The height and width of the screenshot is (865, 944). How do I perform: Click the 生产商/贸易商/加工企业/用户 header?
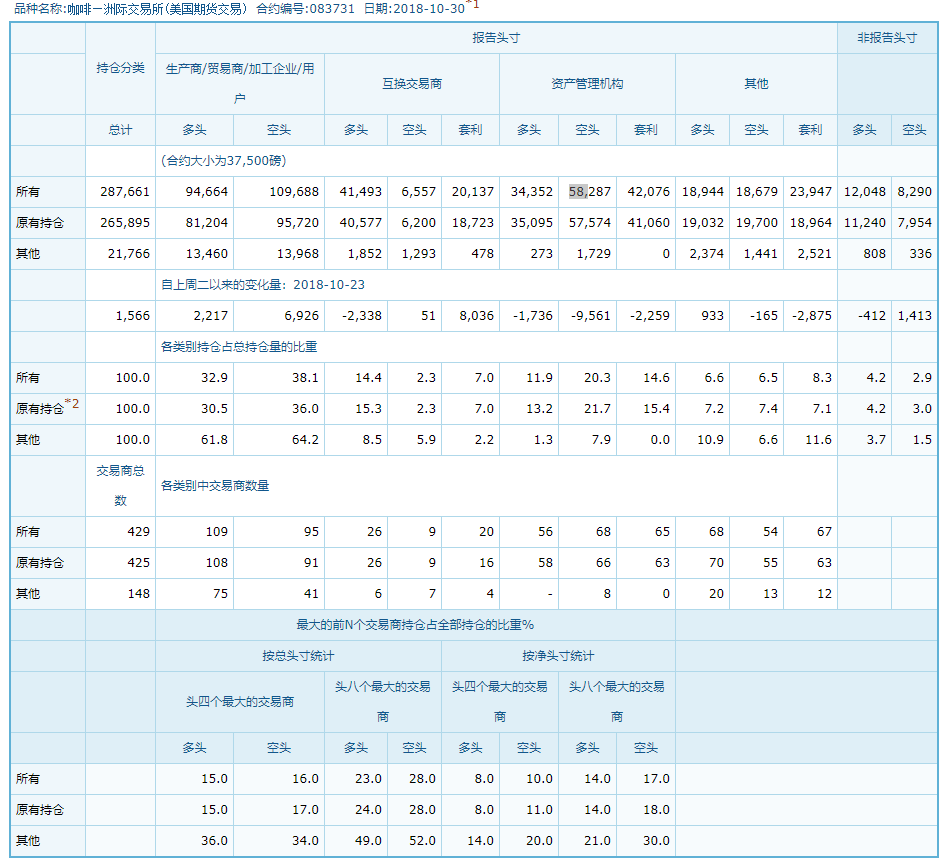(x=240, y=84)
